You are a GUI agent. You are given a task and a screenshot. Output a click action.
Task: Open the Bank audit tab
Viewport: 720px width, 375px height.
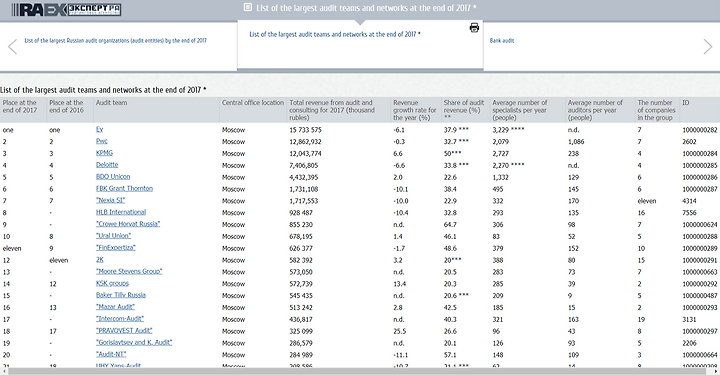(x=502, y=40)
